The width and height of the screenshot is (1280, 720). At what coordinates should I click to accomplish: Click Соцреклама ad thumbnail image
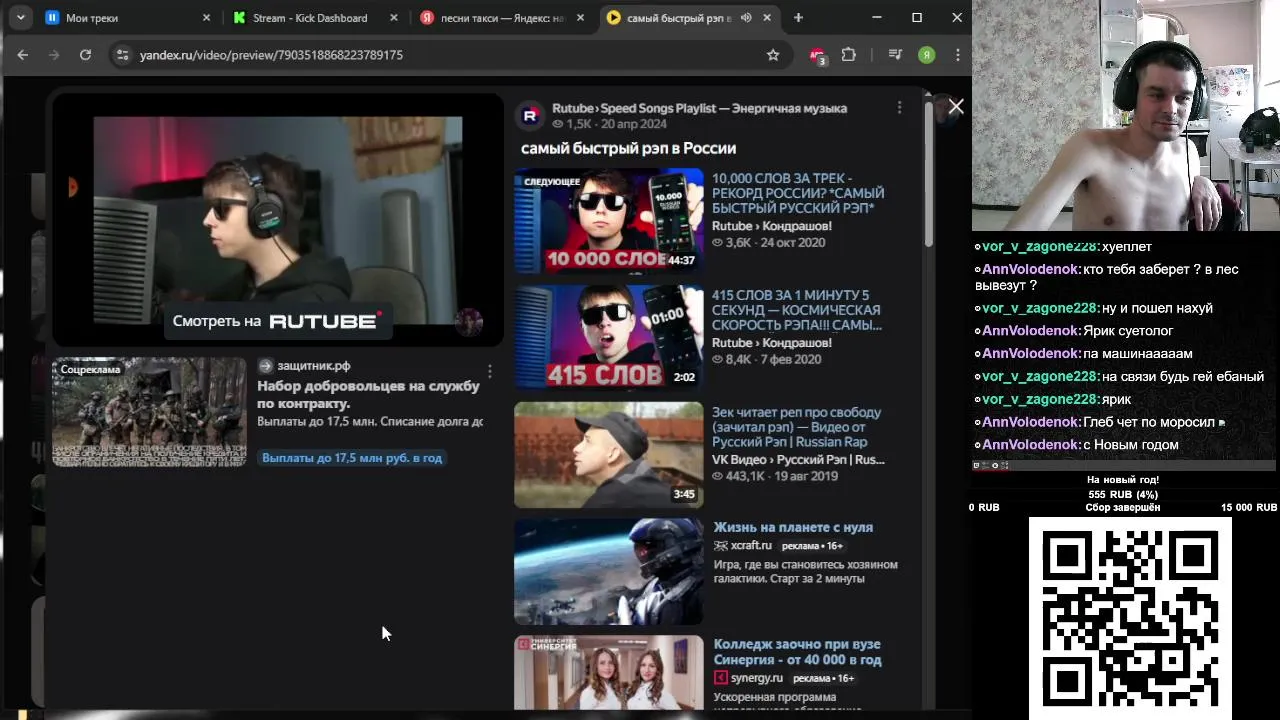(149, 412)
